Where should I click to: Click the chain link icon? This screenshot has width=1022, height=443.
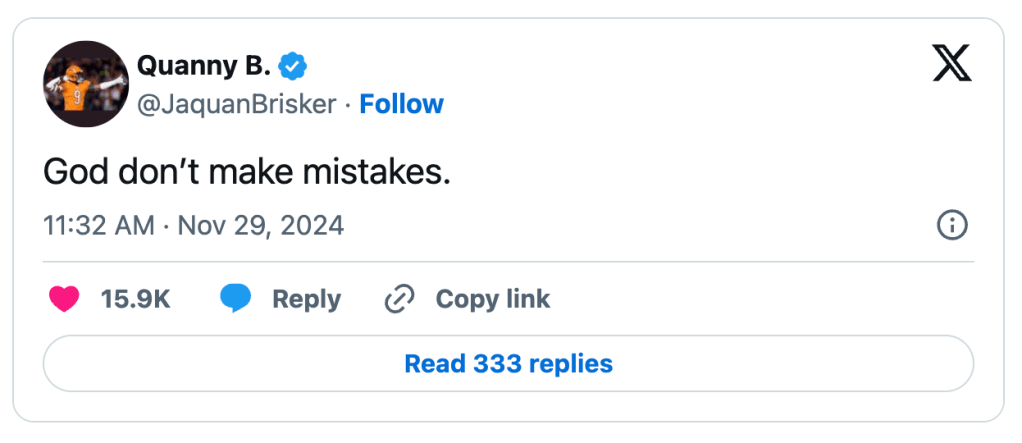(400, 298)
